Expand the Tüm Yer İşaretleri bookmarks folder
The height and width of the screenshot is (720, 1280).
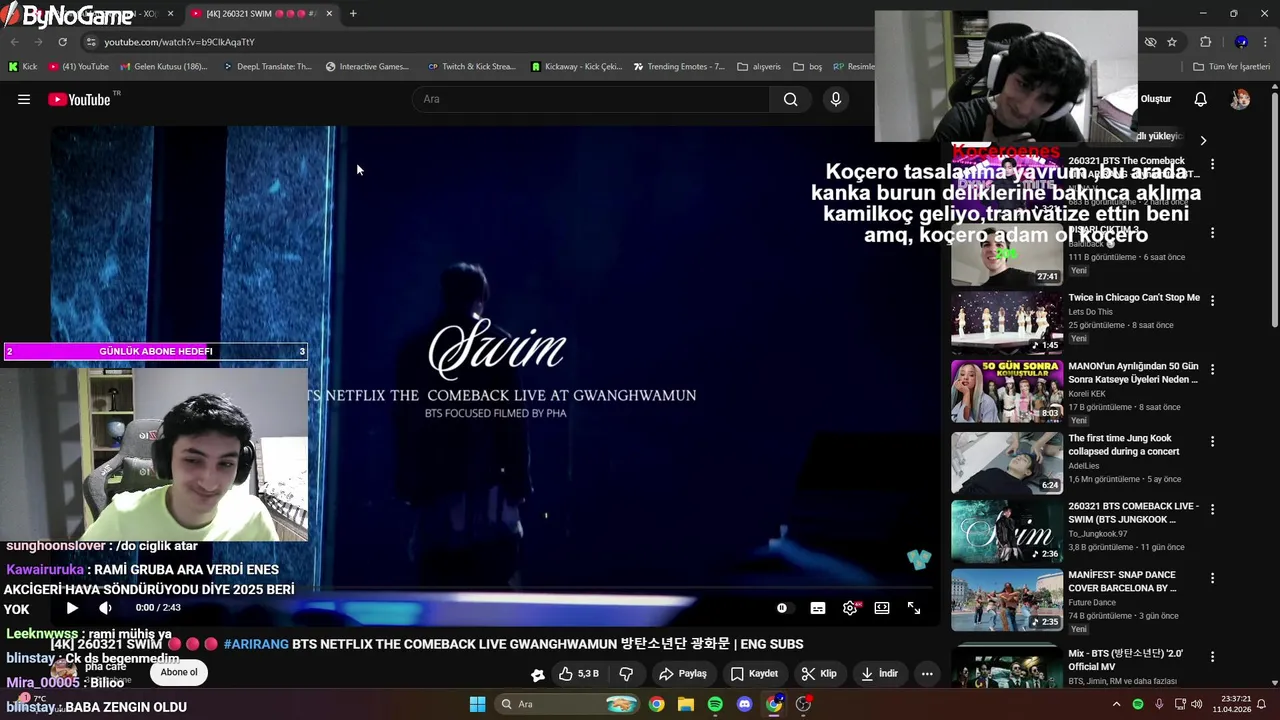click(x=1231, y=67)
